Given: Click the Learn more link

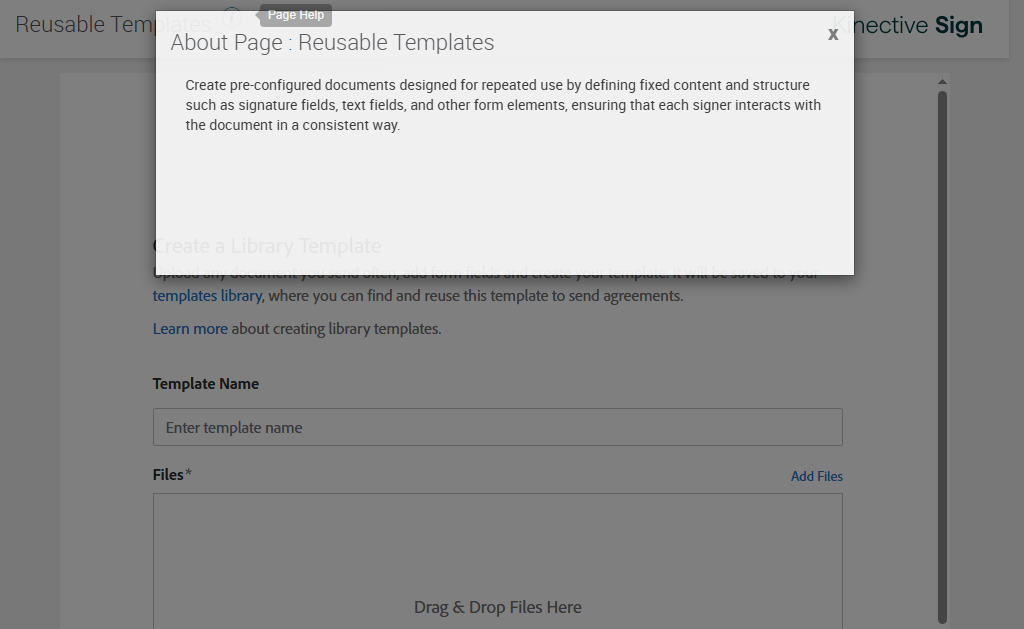Looking at the screenshot, I should pyautogui.click(x=190, y=328).
